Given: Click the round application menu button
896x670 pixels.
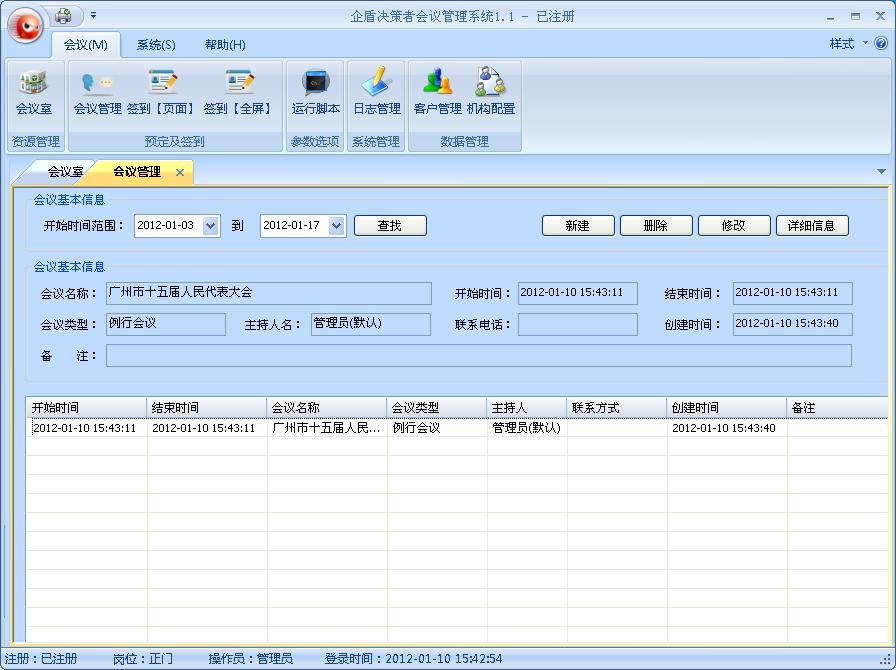Looking at the screenshot, I should [25, 25].
